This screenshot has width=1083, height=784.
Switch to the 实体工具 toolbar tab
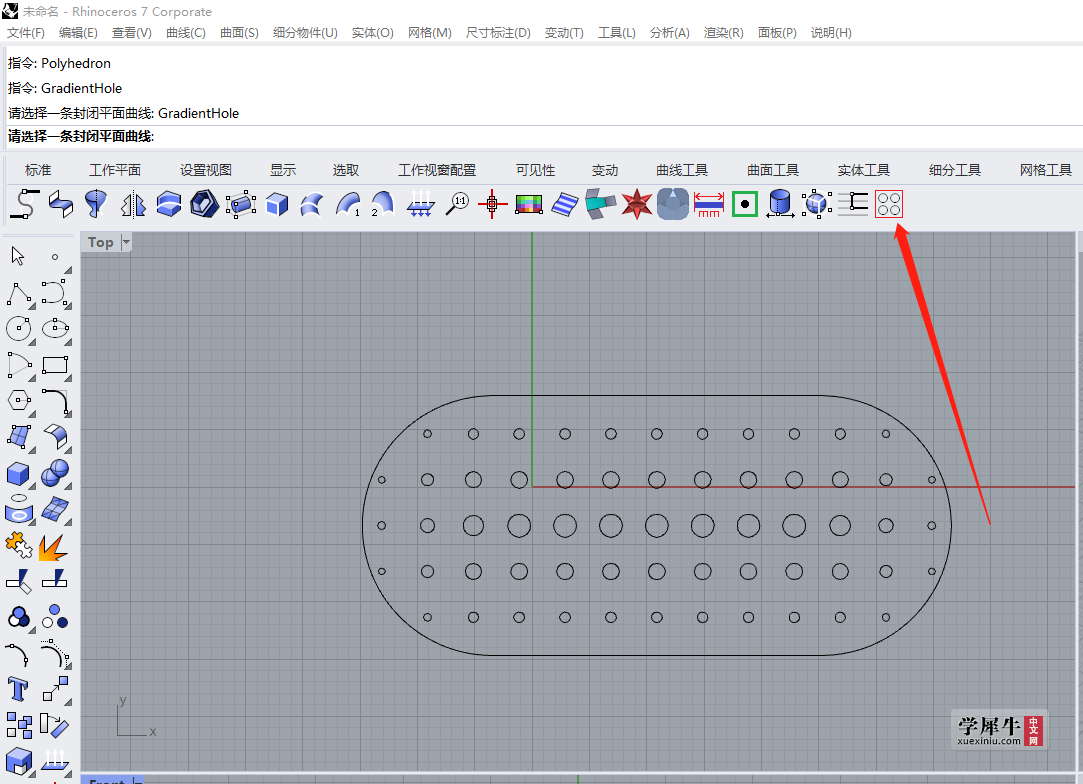pos(863,170)
